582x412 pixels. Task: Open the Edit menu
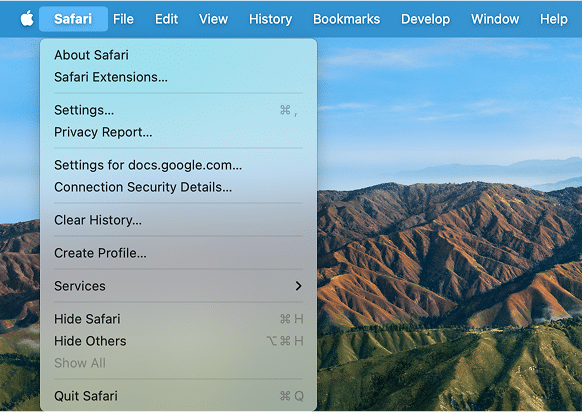[x=166, y=19]
